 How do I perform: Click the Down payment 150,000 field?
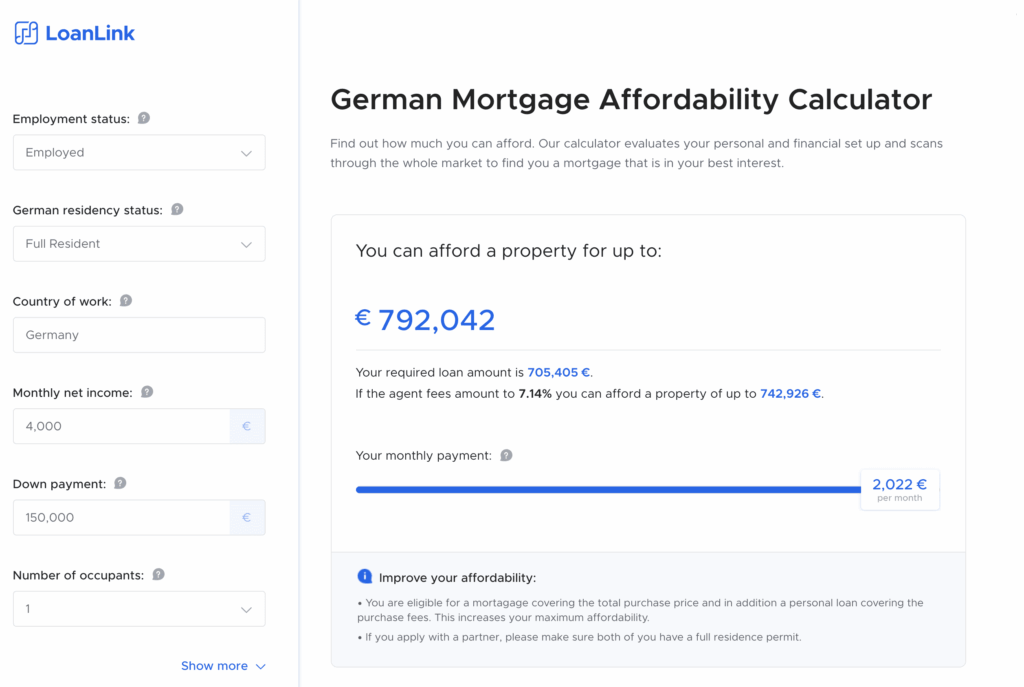(x=121, y=517)
